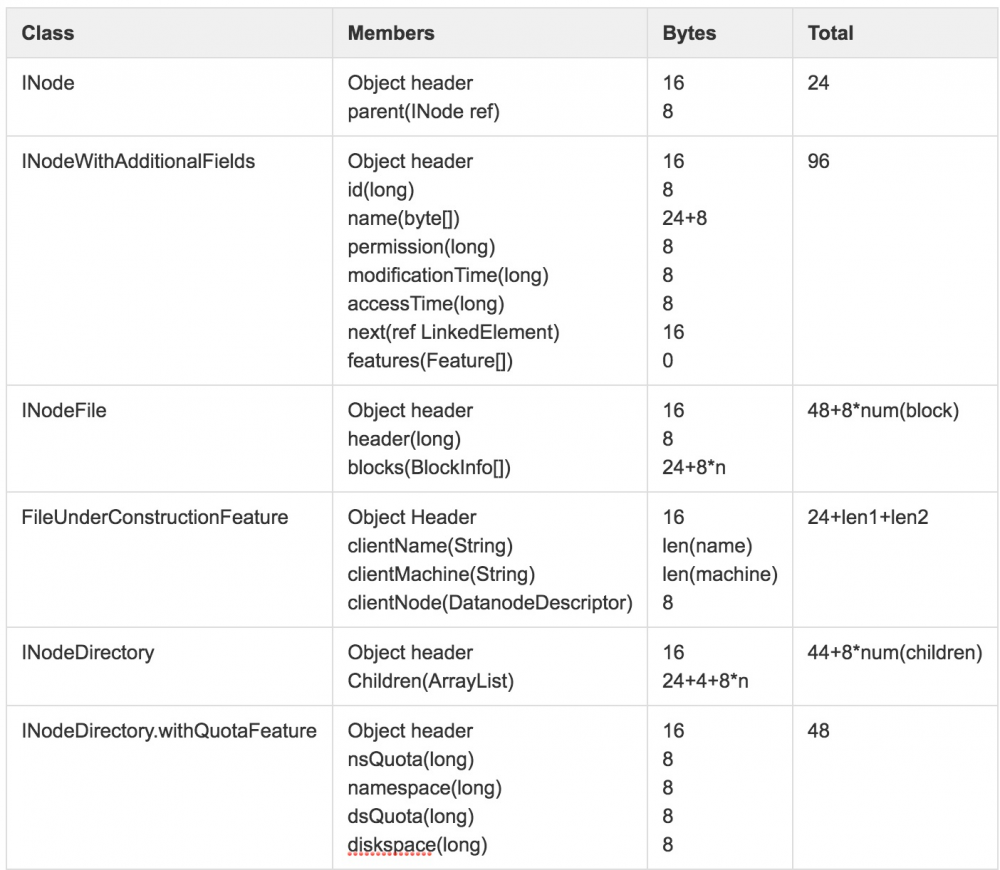
Task: Click the Total column header
Action: click(830, 33)
